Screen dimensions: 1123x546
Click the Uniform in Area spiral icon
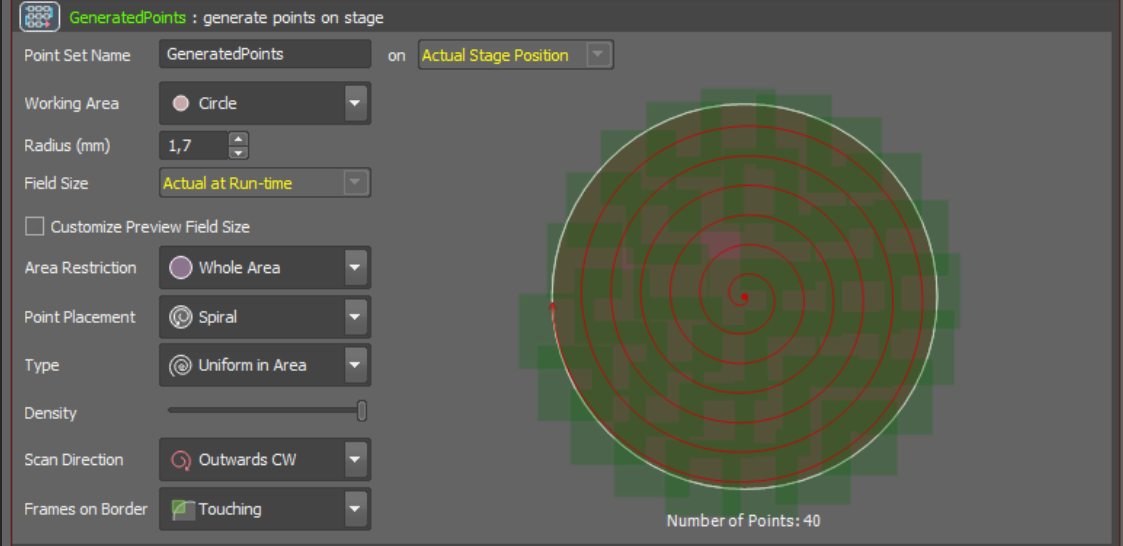[181, 366]
